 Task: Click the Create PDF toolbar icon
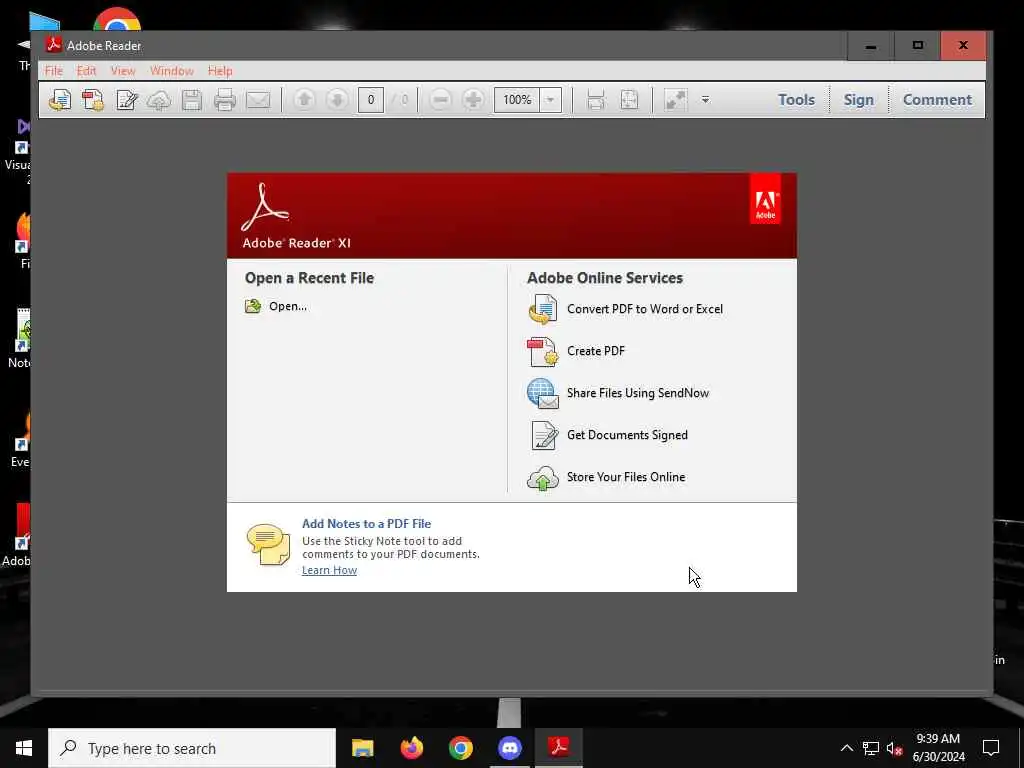(x=93, y=100)
